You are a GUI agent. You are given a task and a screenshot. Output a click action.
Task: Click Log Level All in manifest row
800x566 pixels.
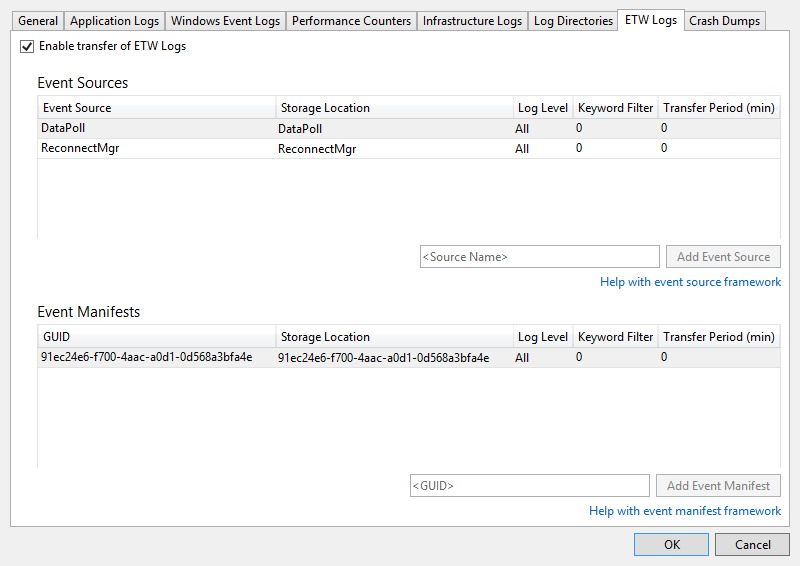click(522, 358)
